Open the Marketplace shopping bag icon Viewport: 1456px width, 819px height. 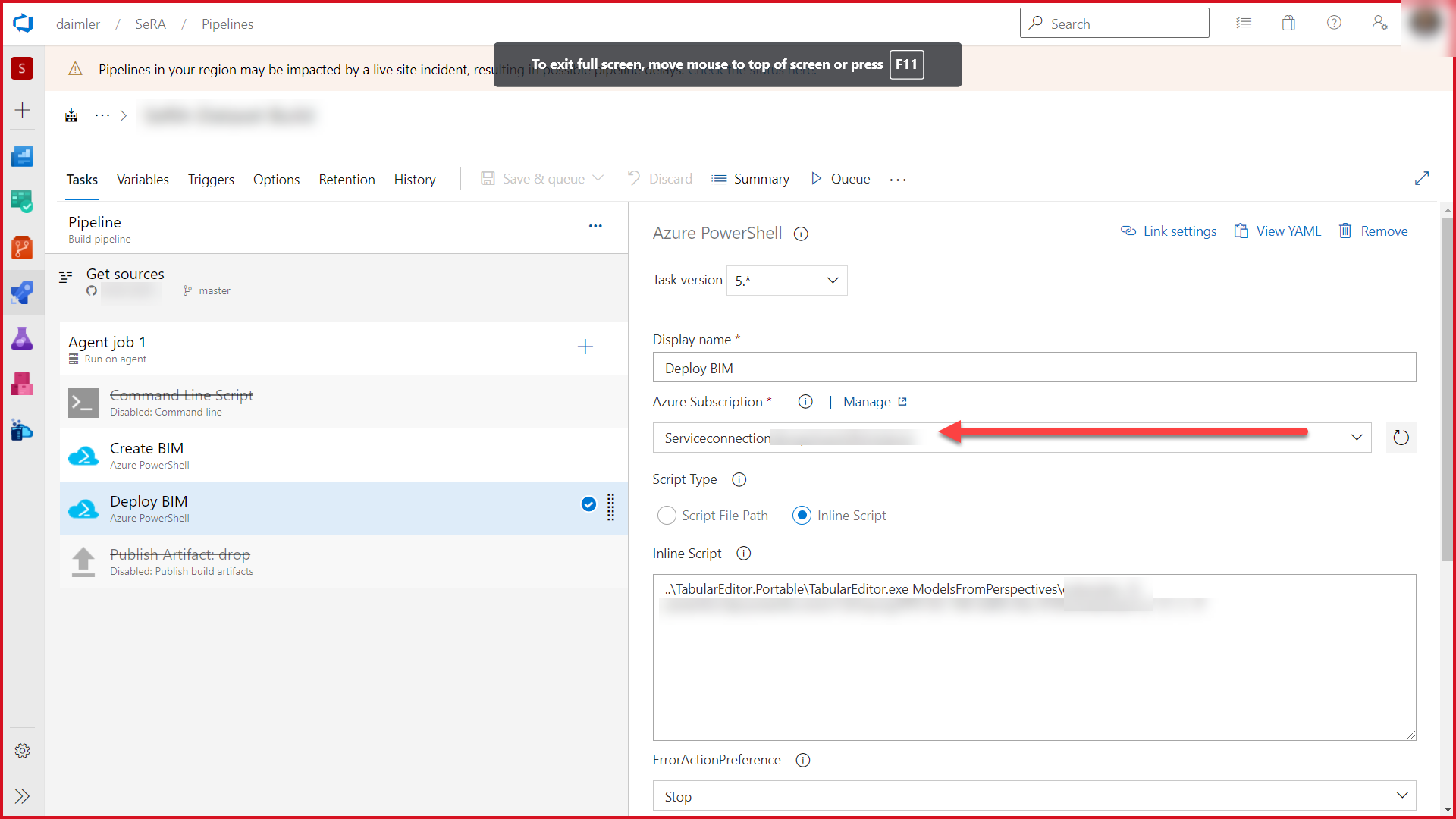[x=1288, y=23]
